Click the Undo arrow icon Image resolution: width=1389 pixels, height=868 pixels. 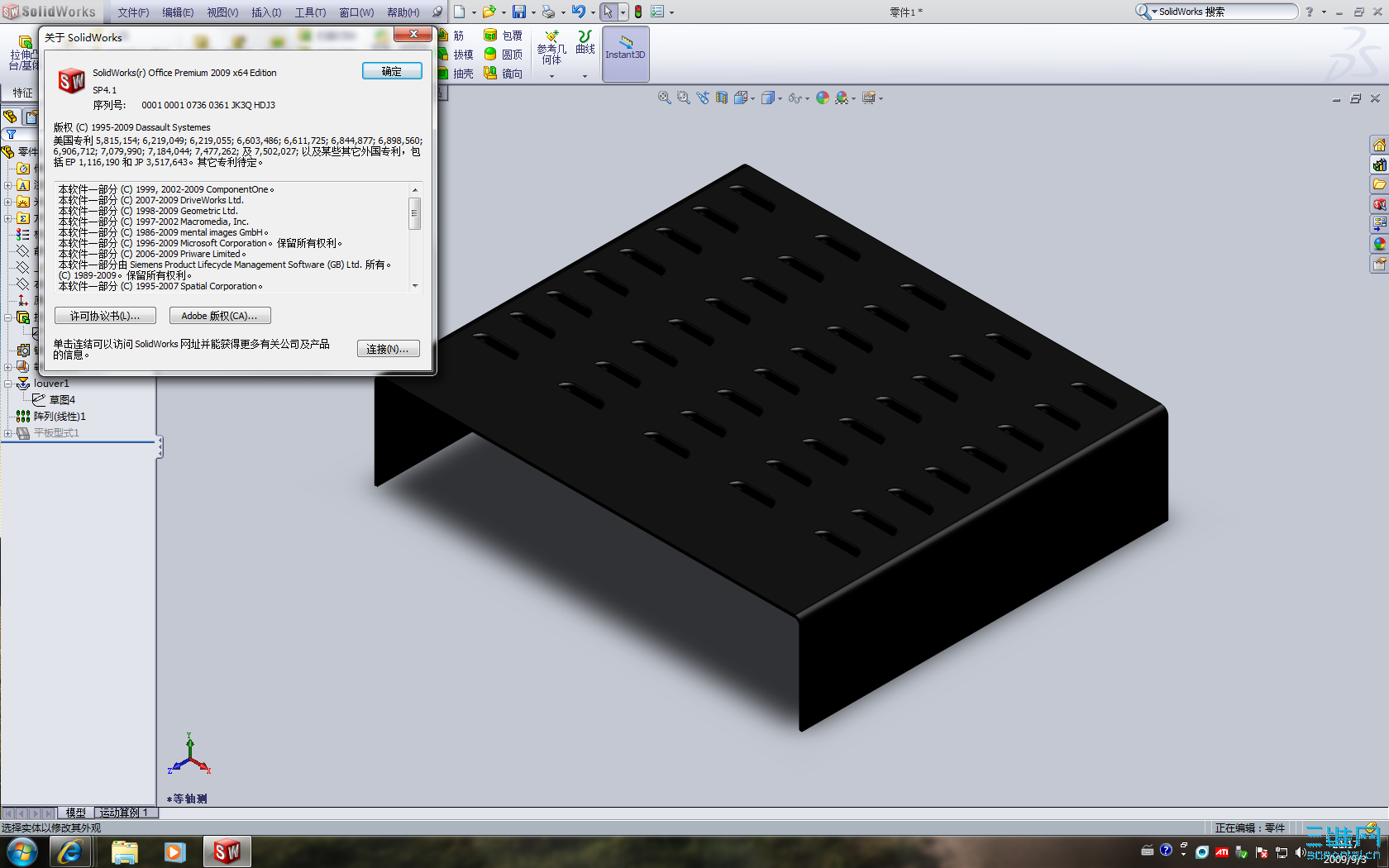(579, 12)
